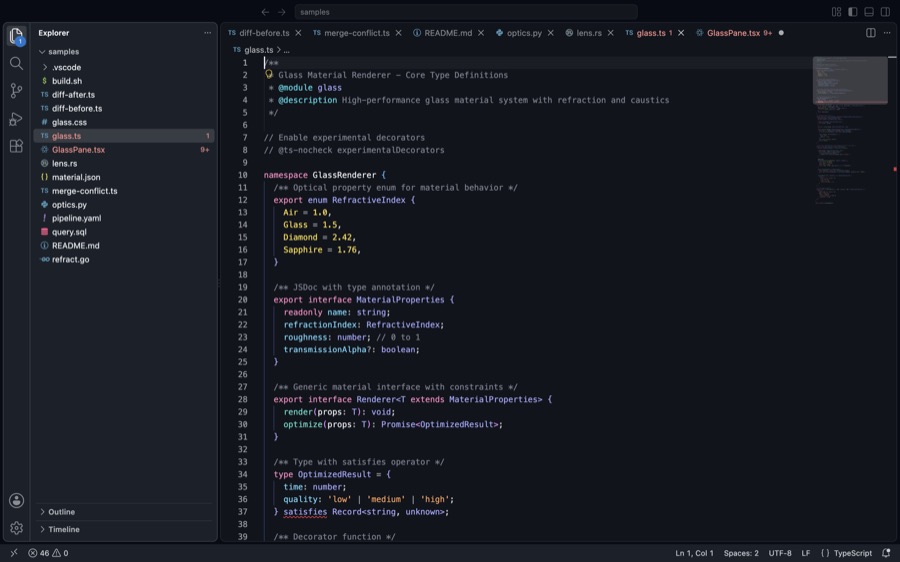Screen dimensions: 900x562
Task: Open the Extensions view icon
Action: click(16, 146)
